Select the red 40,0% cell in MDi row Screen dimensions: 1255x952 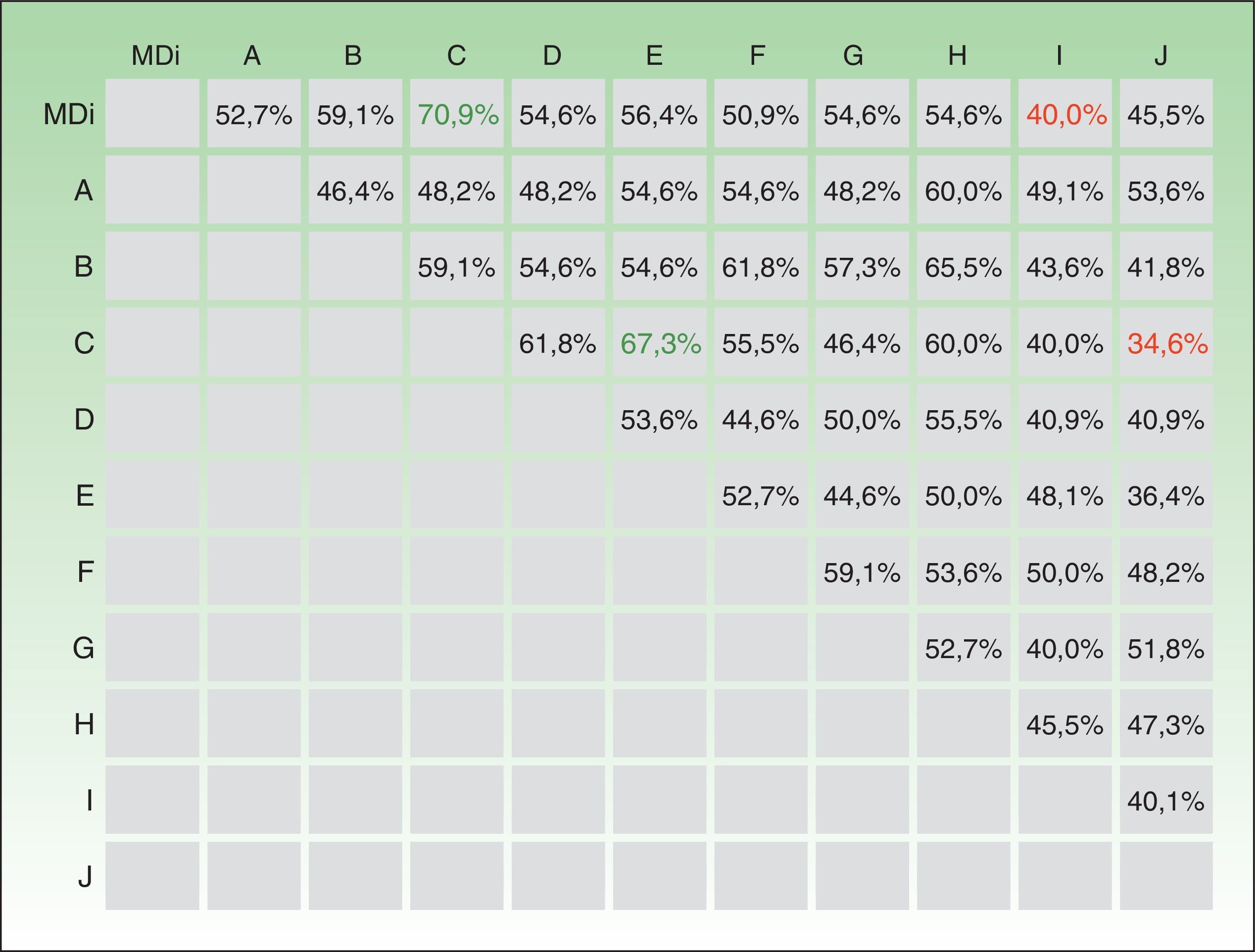point(1065,115)
